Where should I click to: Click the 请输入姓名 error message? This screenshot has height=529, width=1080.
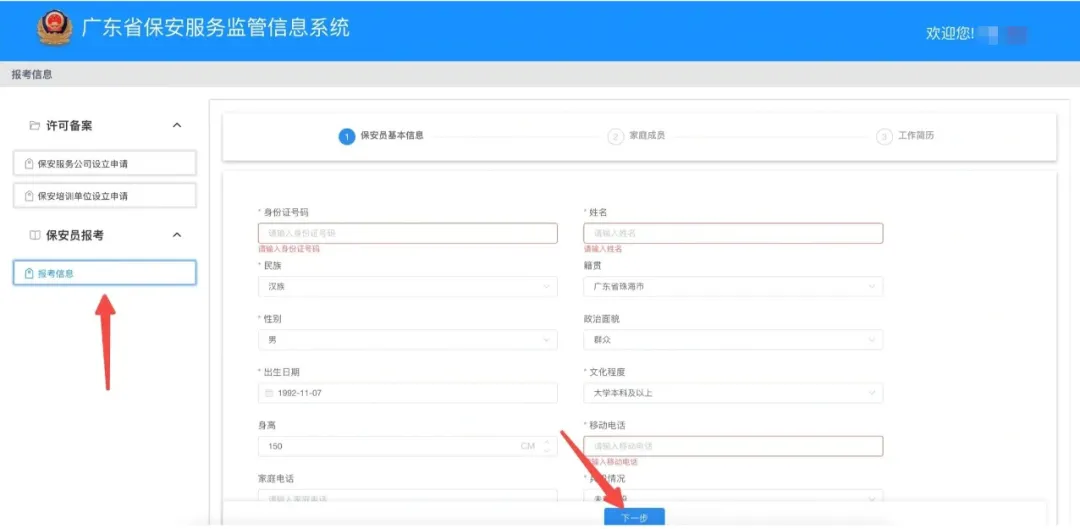pos(603,249)
